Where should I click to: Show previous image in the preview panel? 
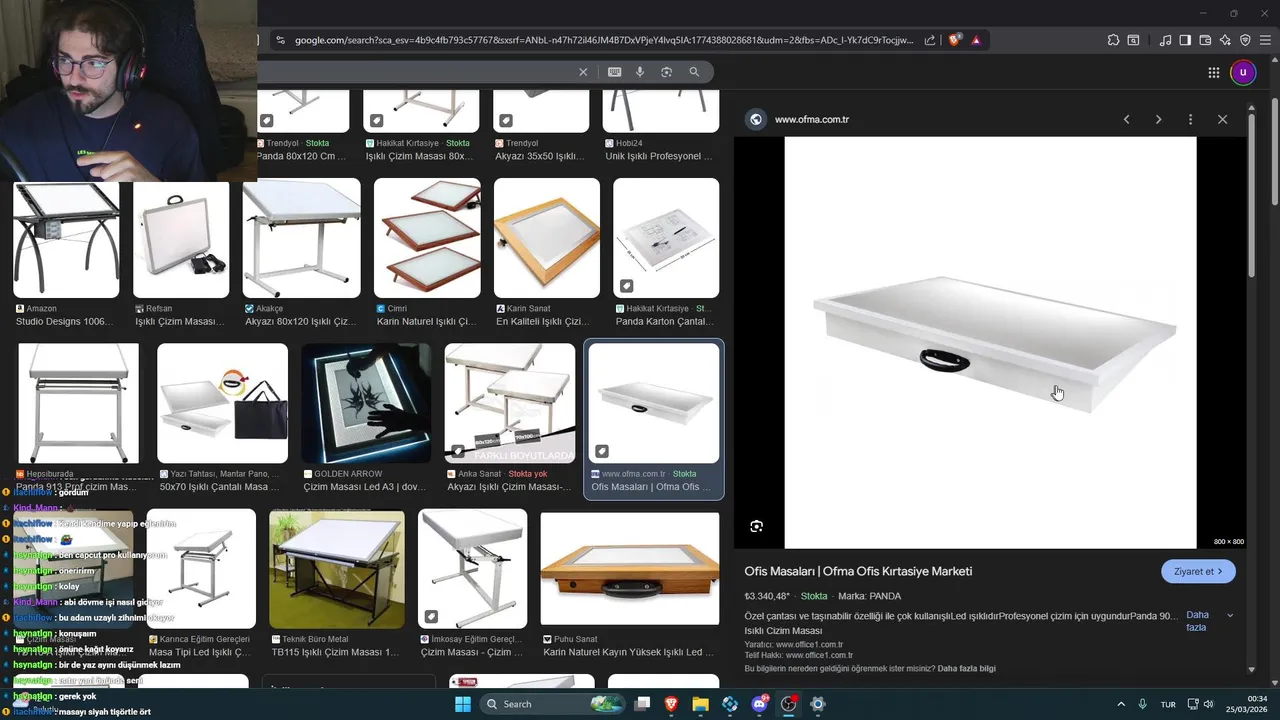pyautogui.click(x=1126, y=119)
